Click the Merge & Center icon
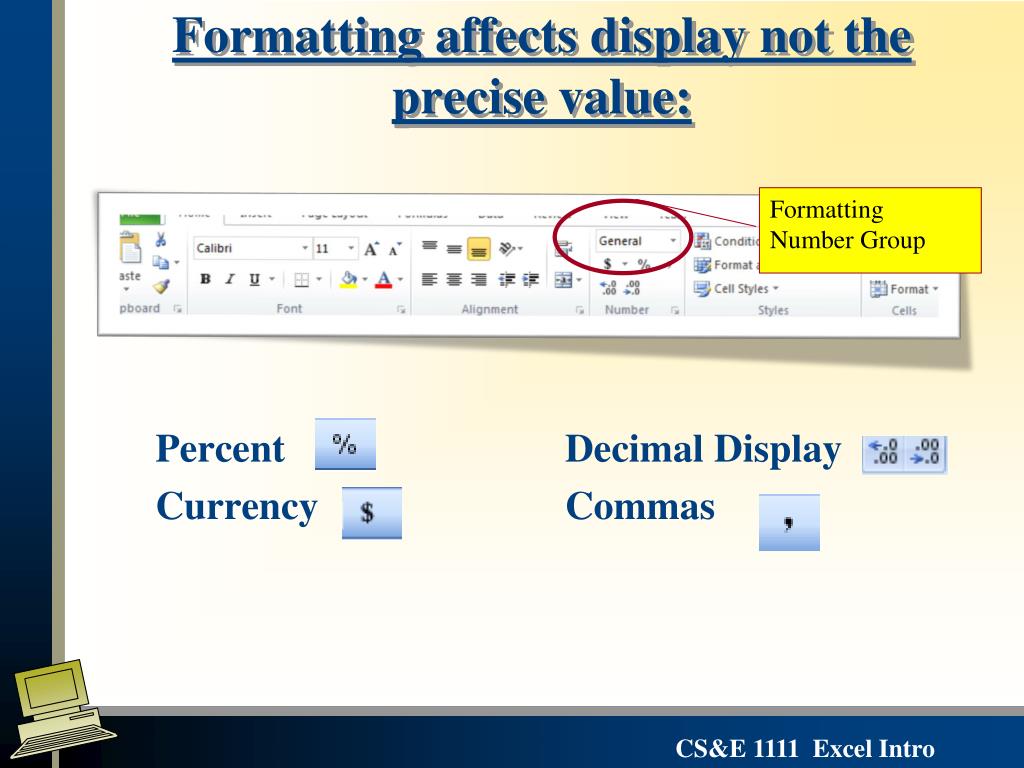 click(x=563, y=281)
